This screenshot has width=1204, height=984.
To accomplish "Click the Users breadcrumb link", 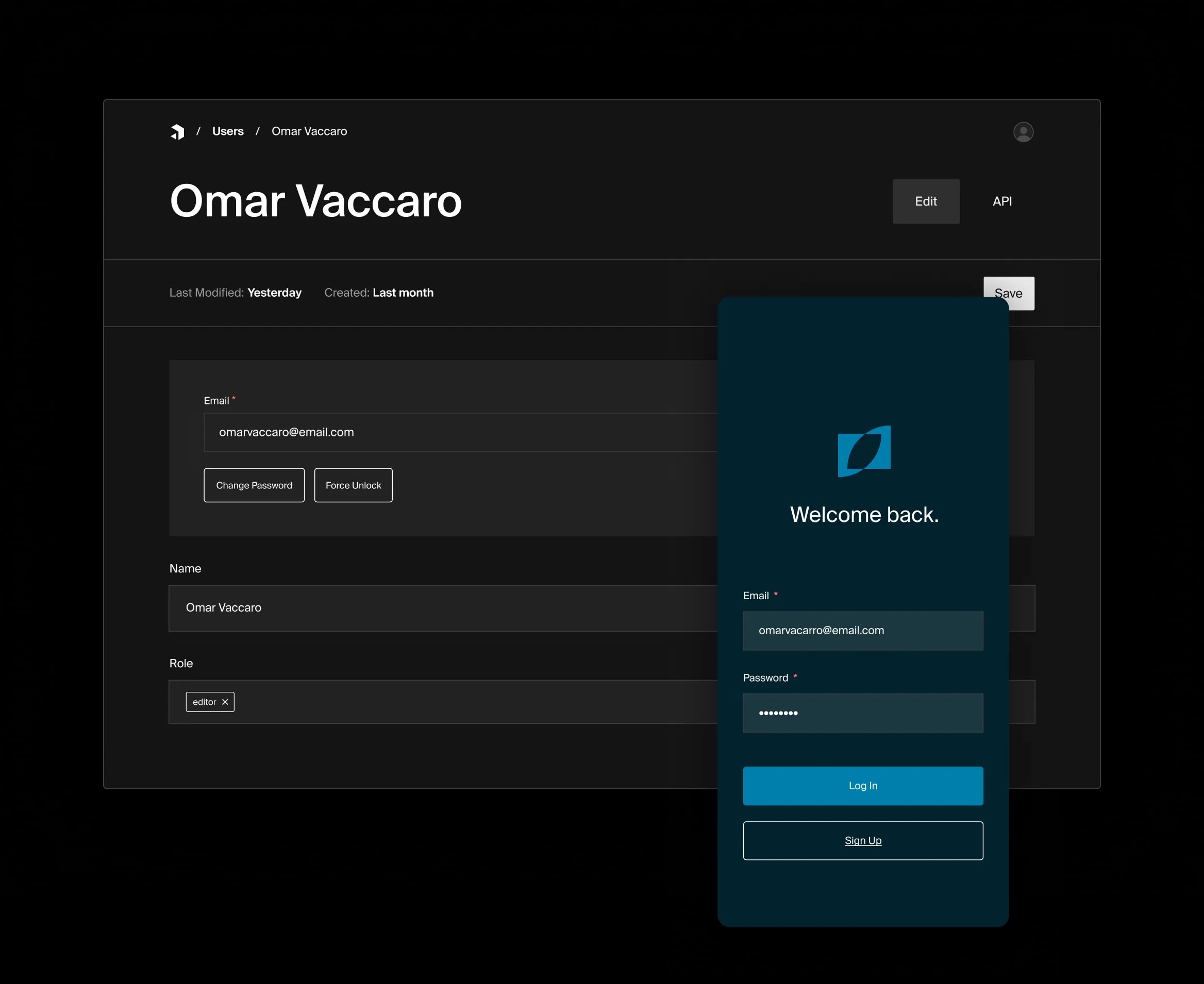I will [228, 131].
